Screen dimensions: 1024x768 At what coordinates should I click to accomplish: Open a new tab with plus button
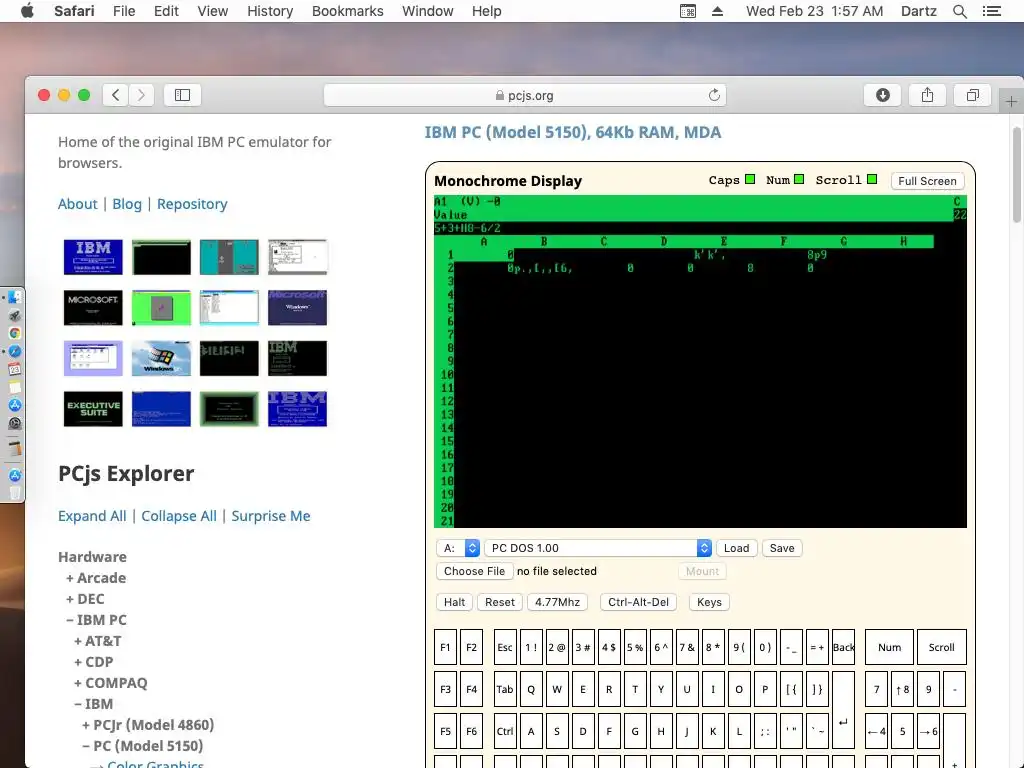click(1011, 102)
